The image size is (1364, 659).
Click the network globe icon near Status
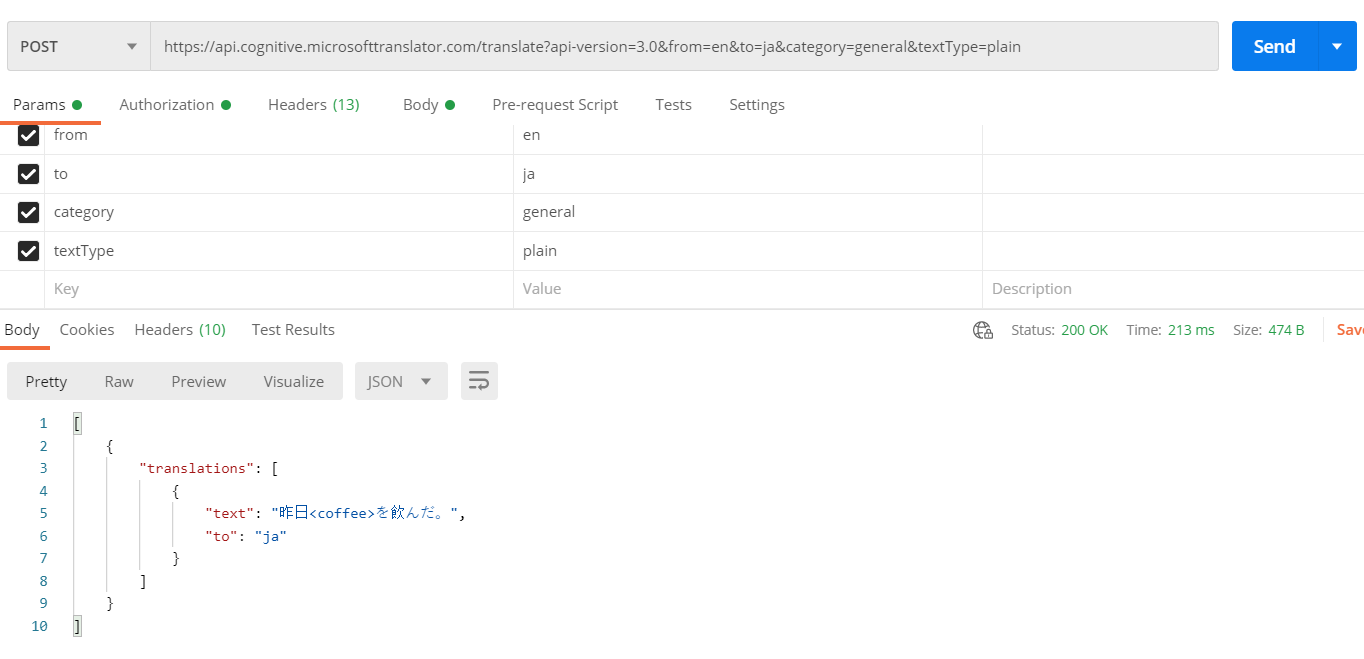(x=983, y=330)
